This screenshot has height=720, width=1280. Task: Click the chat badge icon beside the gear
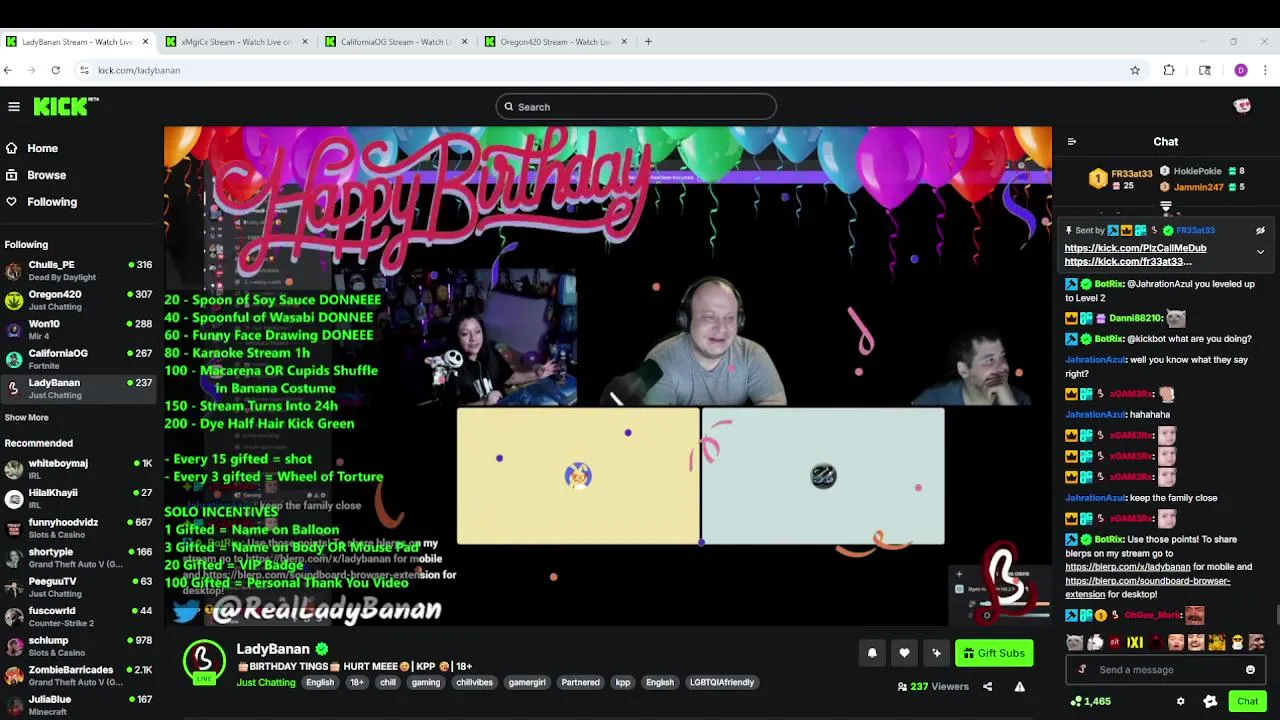[1210, 702]
